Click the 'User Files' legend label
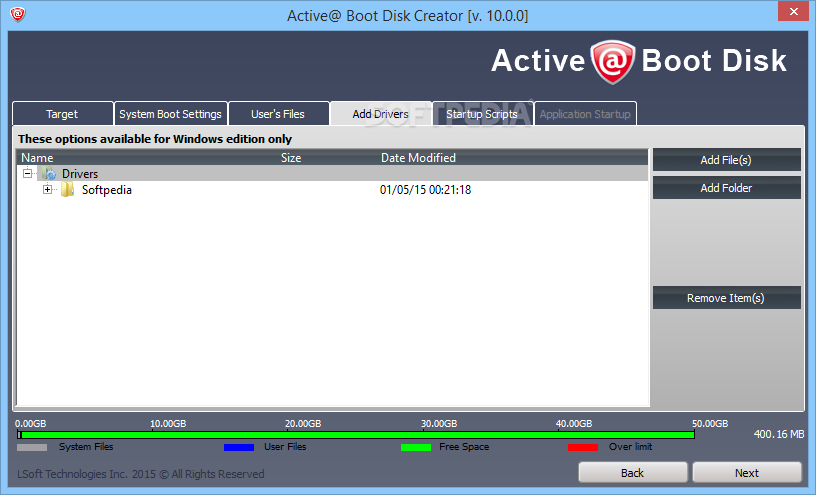This screenshot has width=816, height=495. pos(285,447)
